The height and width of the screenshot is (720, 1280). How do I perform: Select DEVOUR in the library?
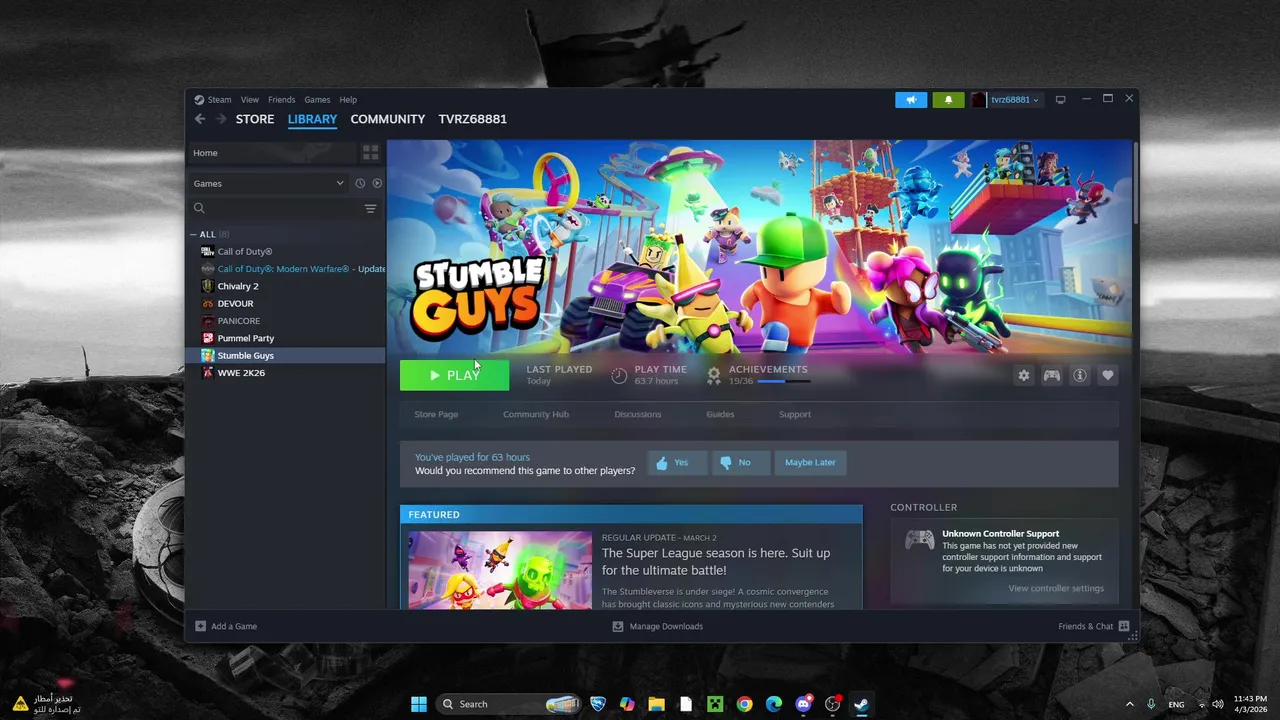(235, 304)
